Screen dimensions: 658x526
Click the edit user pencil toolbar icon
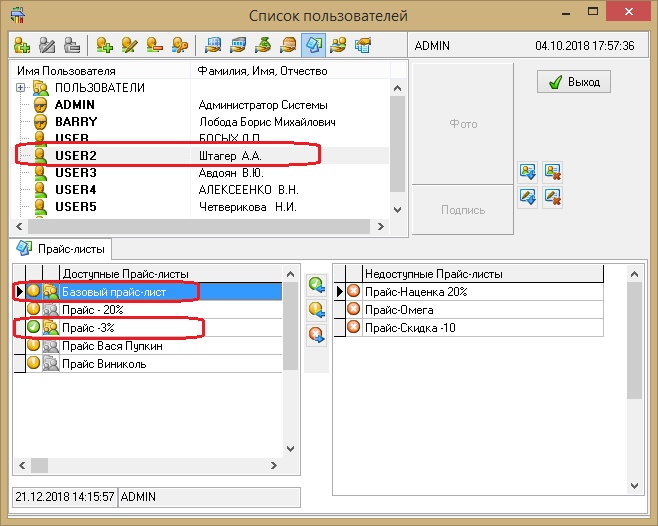point(129,45)
